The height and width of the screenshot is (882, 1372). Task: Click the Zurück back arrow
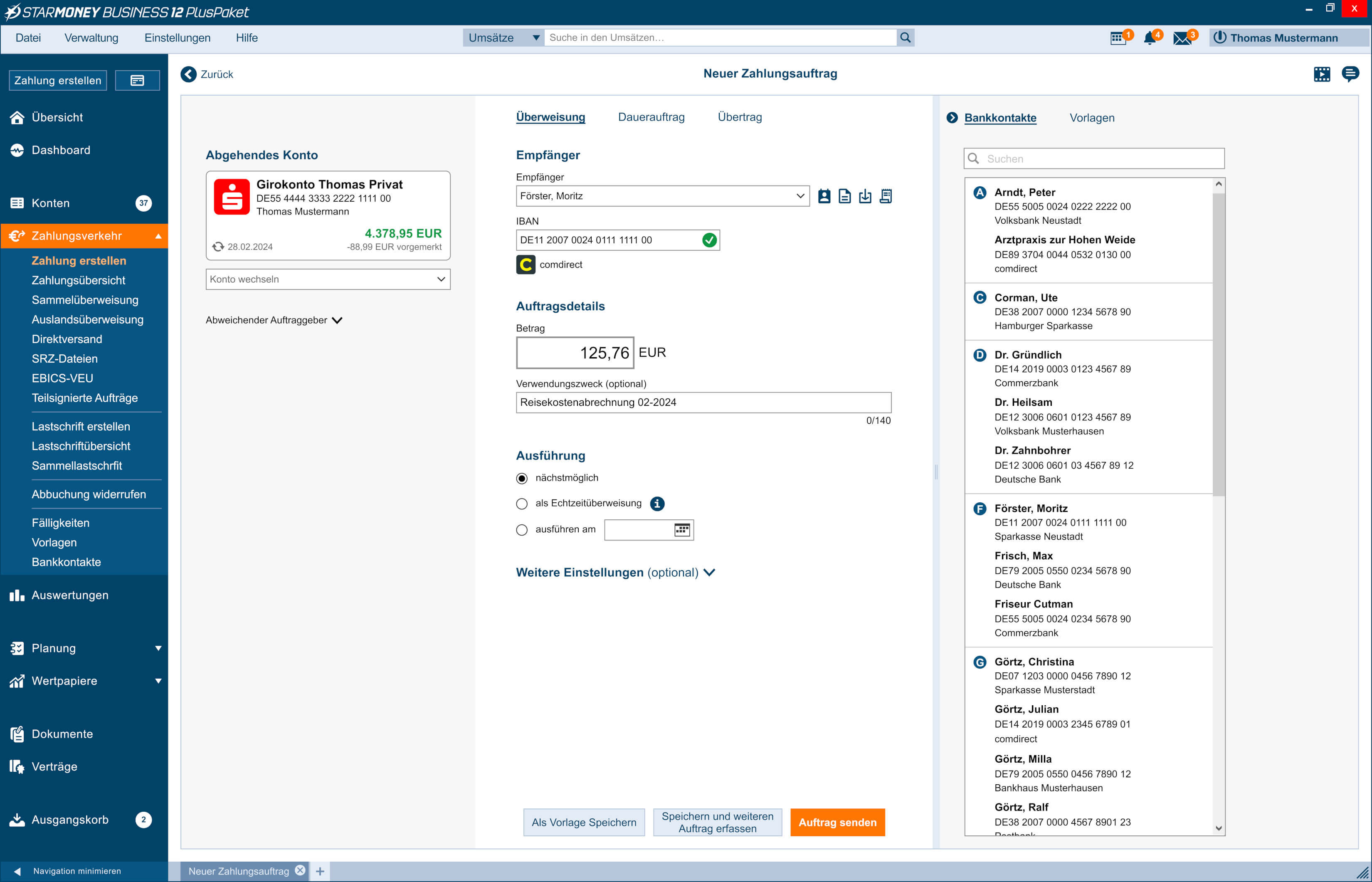tap(189, 74)
